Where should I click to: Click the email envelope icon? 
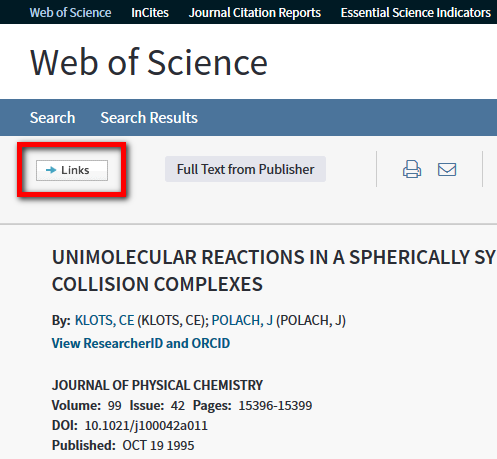click(447, 169)
